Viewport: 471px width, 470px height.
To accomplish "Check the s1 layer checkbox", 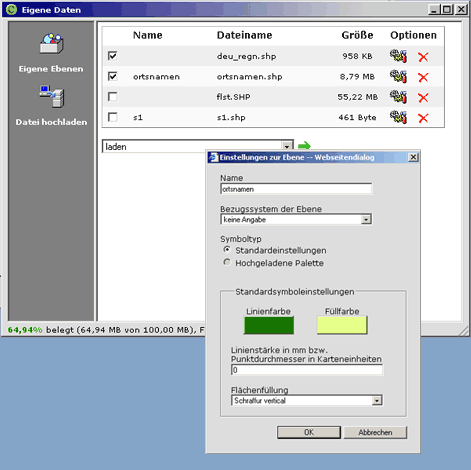I will (113, 117).
